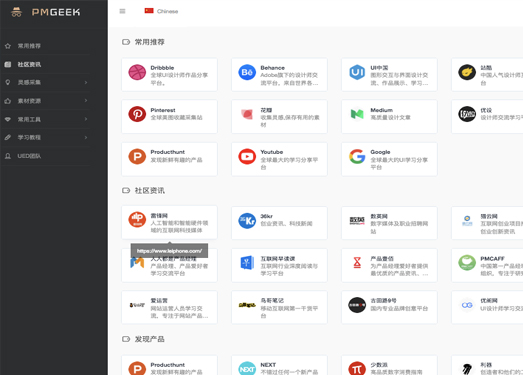
Task: Click the newspaper icon beside 社区资讯
Action: coord(8,64)
